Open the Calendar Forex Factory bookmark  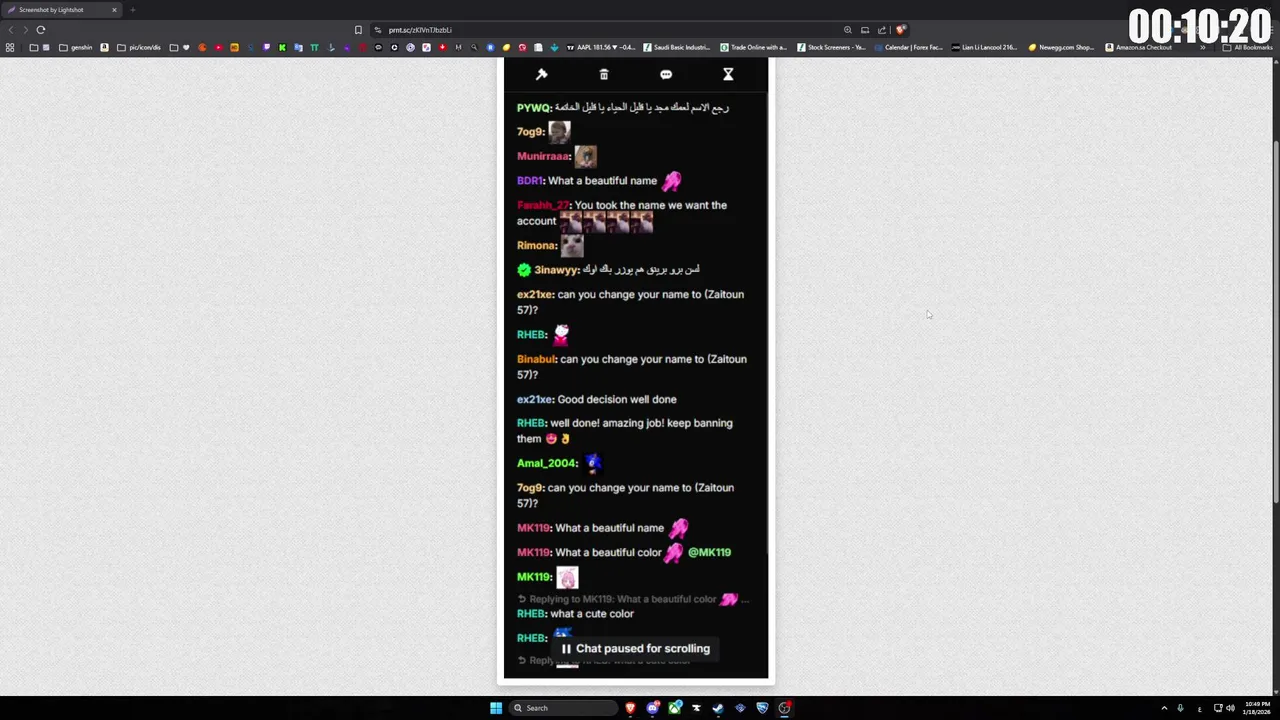click(908, 47)
